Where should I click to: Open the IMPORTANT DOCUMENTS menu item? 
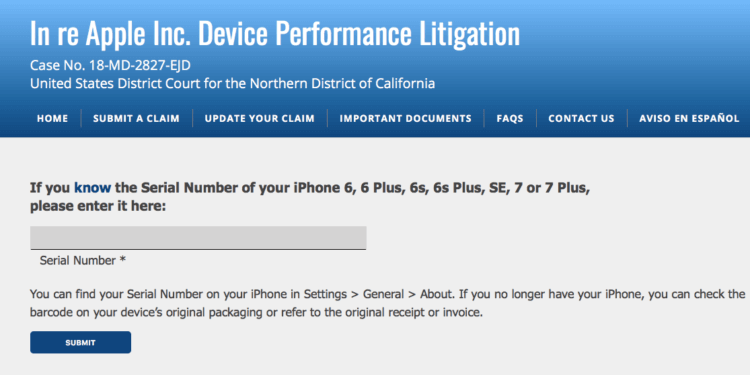click(406, 119)
